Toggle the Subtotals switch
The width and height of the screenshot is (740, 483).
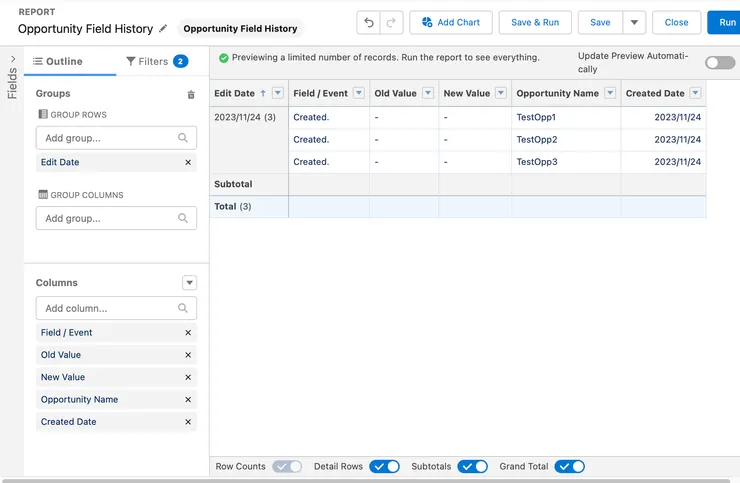pos(472,466)
